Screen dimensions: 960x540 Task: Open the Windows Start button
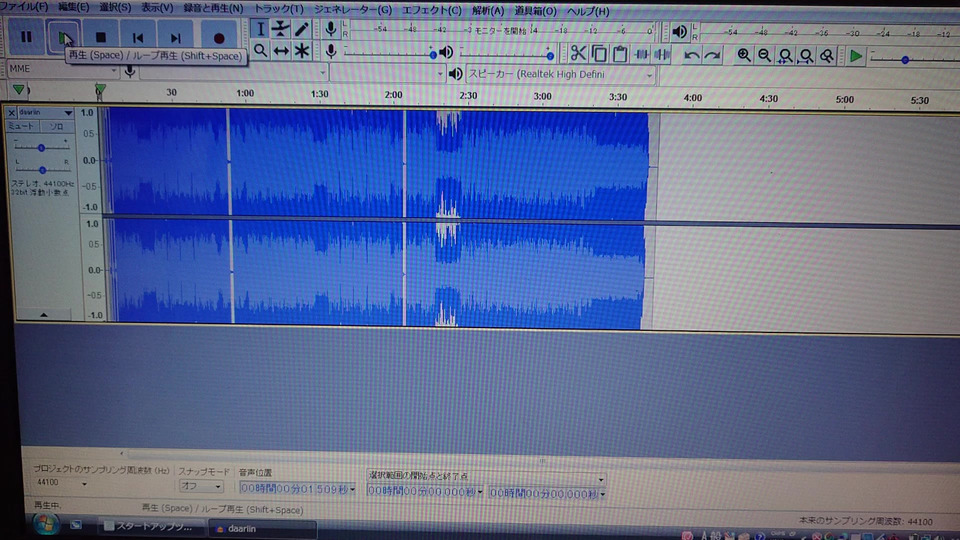click(46, 524)
